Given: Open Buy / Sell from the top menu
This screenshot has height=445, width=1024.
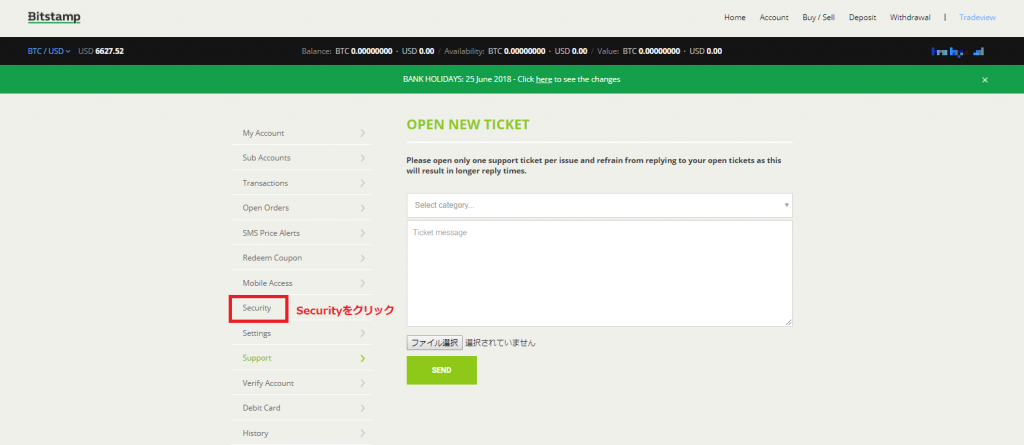Looking at the screenshot, I should [821, 18].
